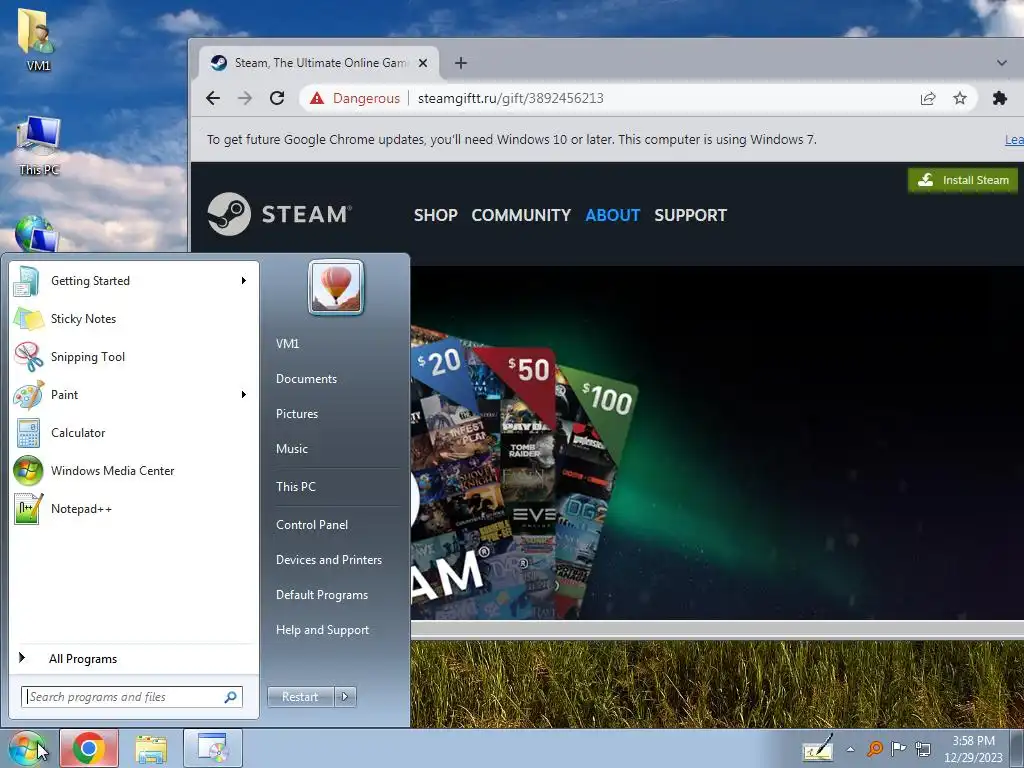1024x768 pixels.
Task: Bookmark this page with the star icon
Action: tap(960, 98)
